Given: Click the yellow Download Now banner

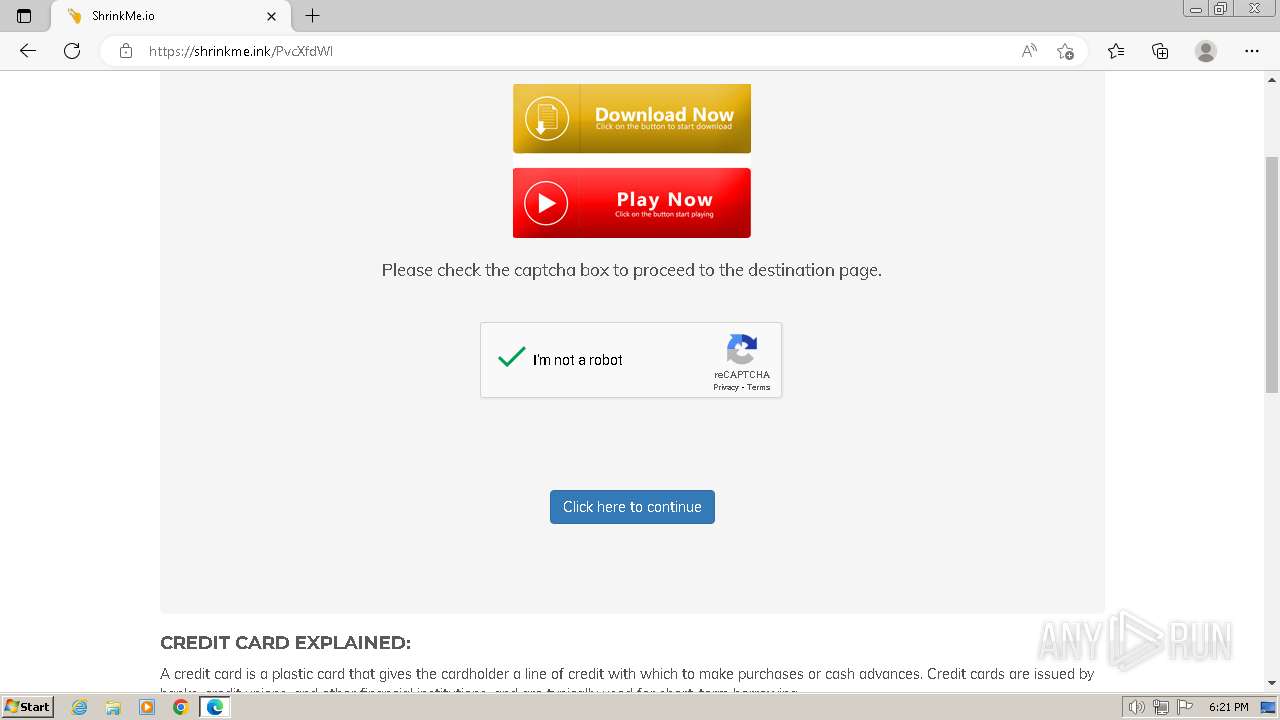Looking at the screenshot, I should (x=632, y=118).
